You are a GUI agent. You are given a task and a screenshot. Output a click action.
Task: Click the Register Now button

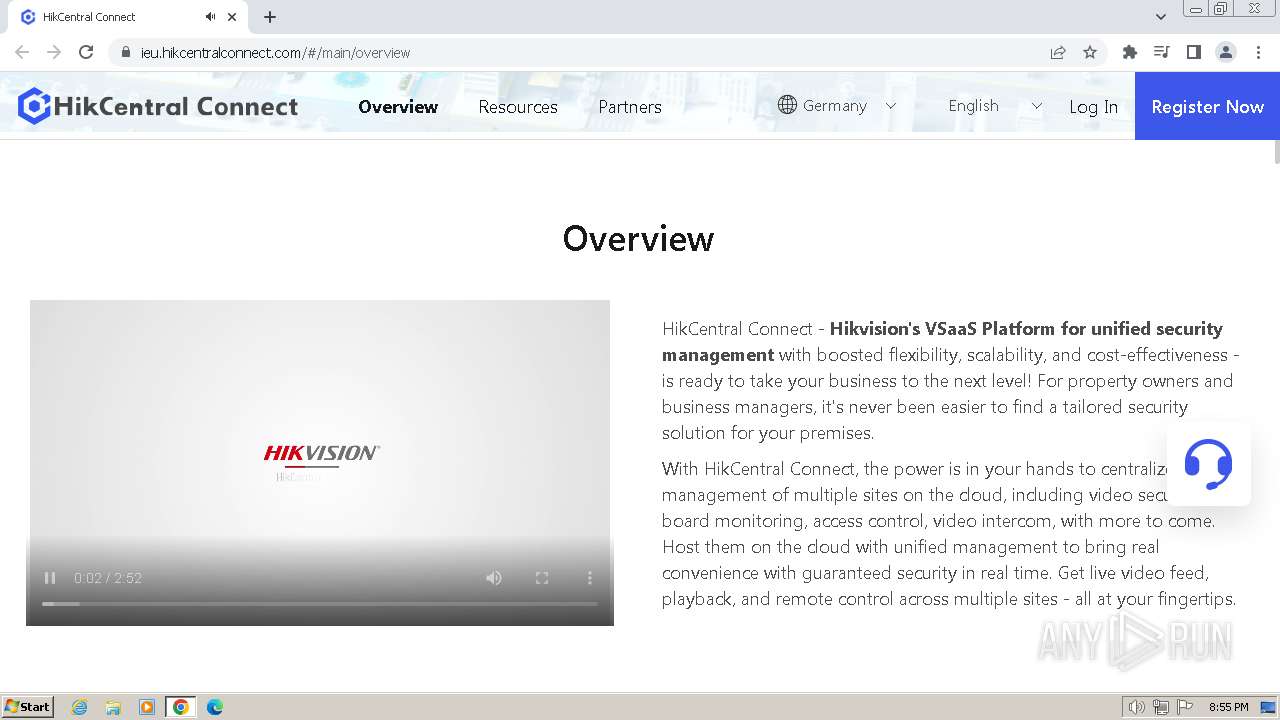[x=1207, y=106]
